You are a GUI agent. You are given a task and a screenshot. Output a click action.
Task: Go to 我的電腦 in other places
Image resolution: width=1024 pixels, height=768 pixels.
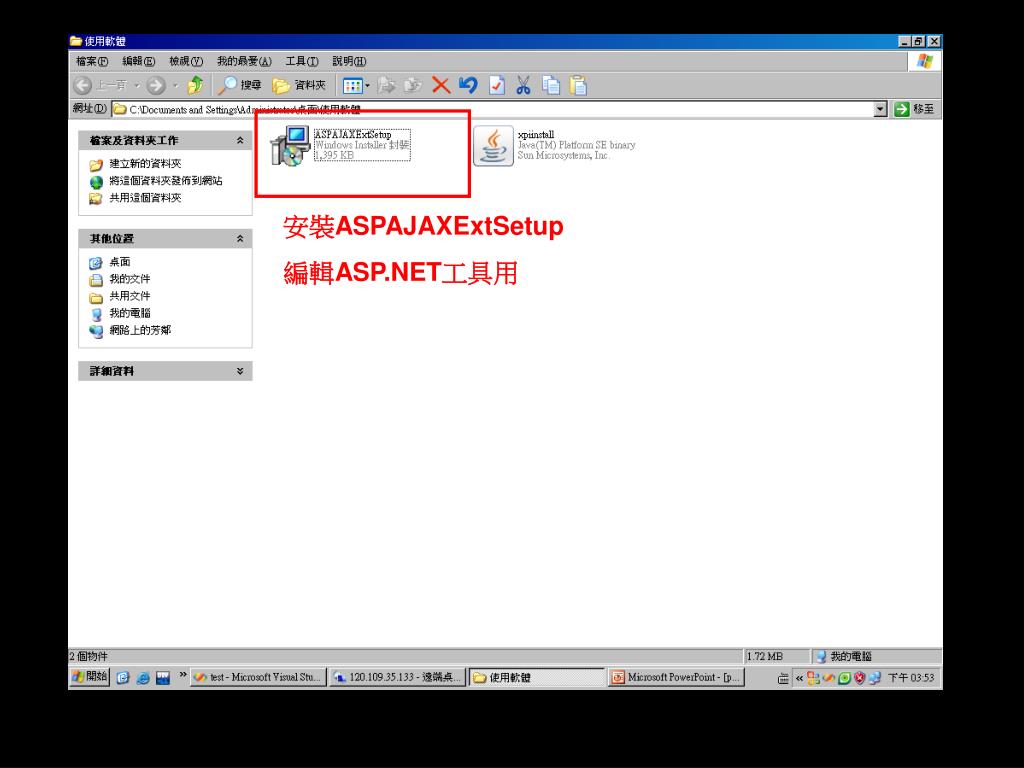pos(129,313)
